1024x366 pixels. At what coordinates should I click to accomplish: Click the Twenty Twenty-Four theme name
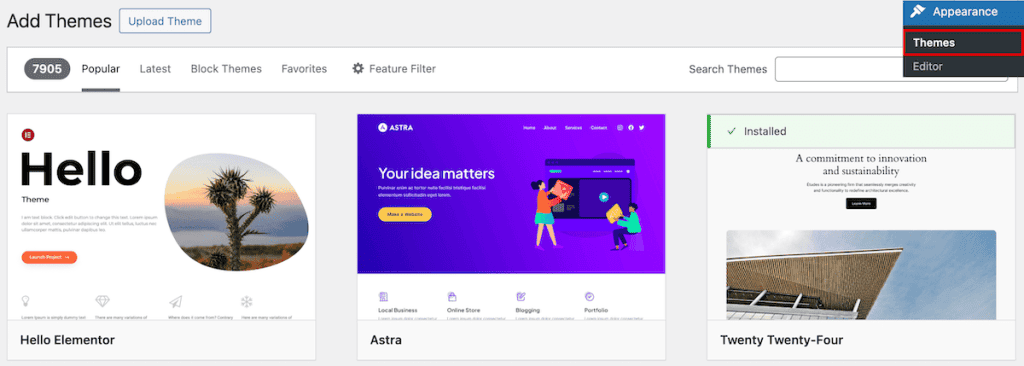tap(782, 340)
